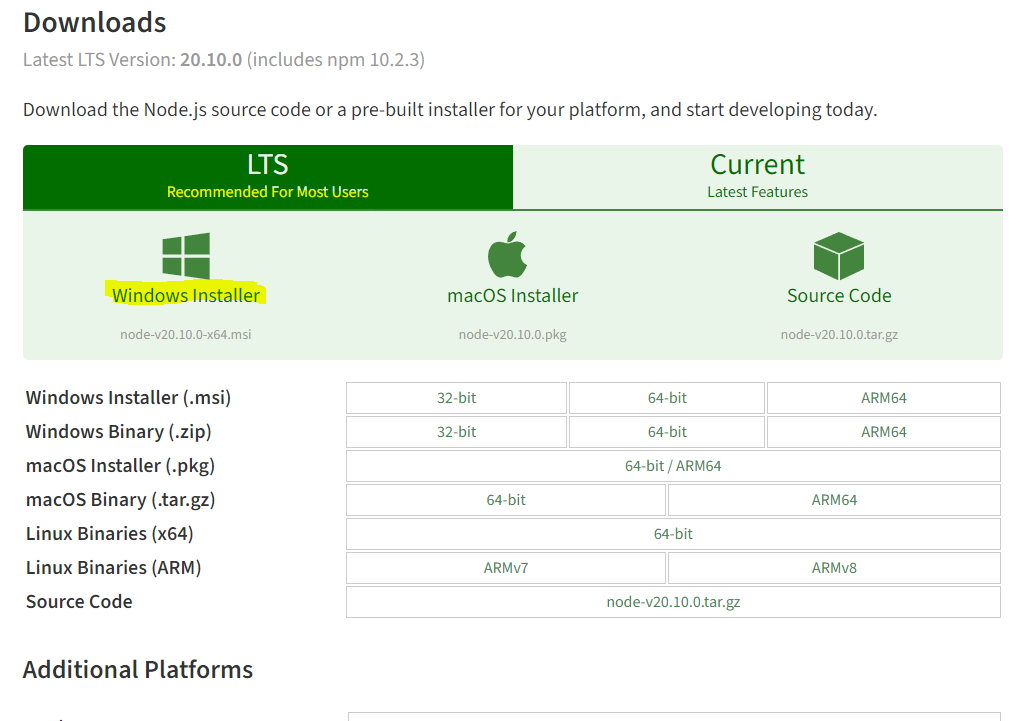Click the Windows Installer (.msi) row label
Viewport: 1034px width, 721px height.
[129, 398]
